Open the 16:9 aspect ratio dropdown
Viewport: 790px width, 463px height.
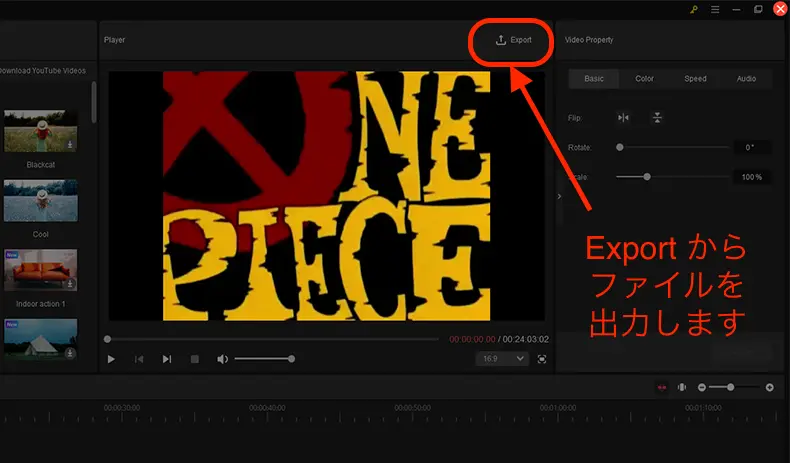[502, 359]
